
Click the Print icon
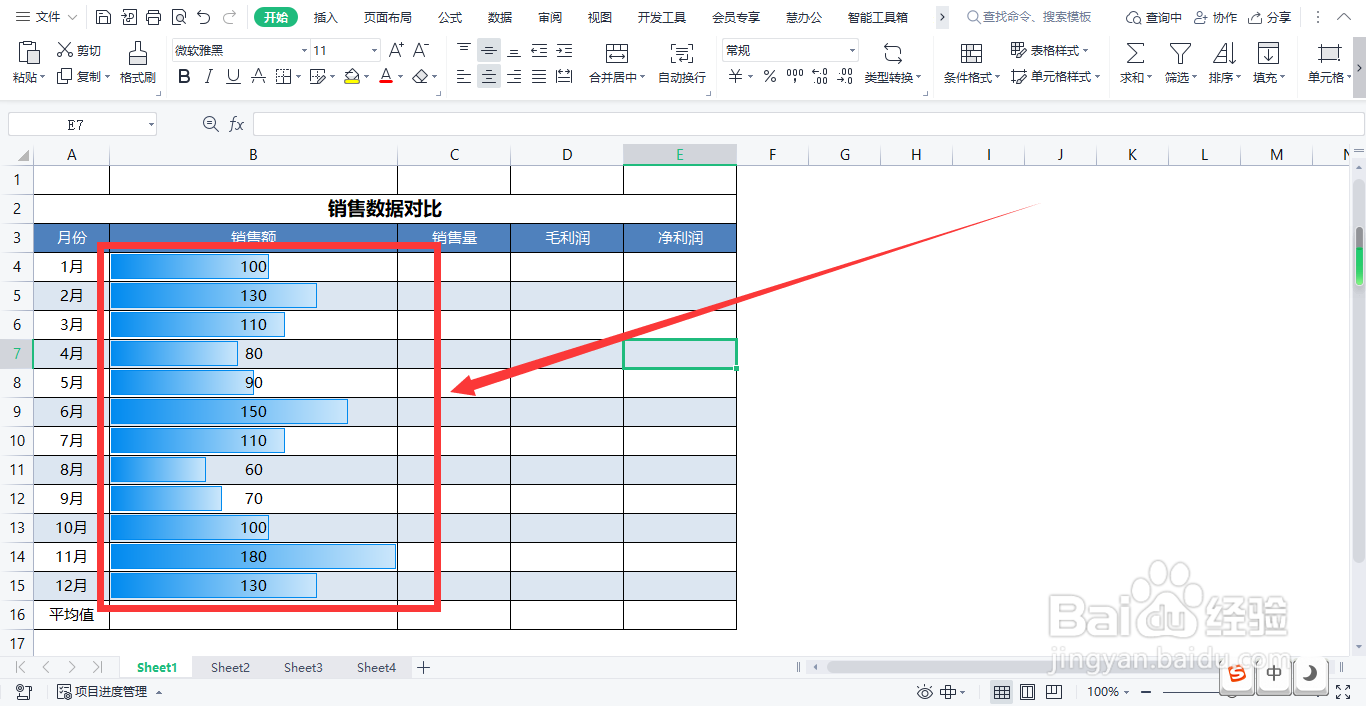153,17
